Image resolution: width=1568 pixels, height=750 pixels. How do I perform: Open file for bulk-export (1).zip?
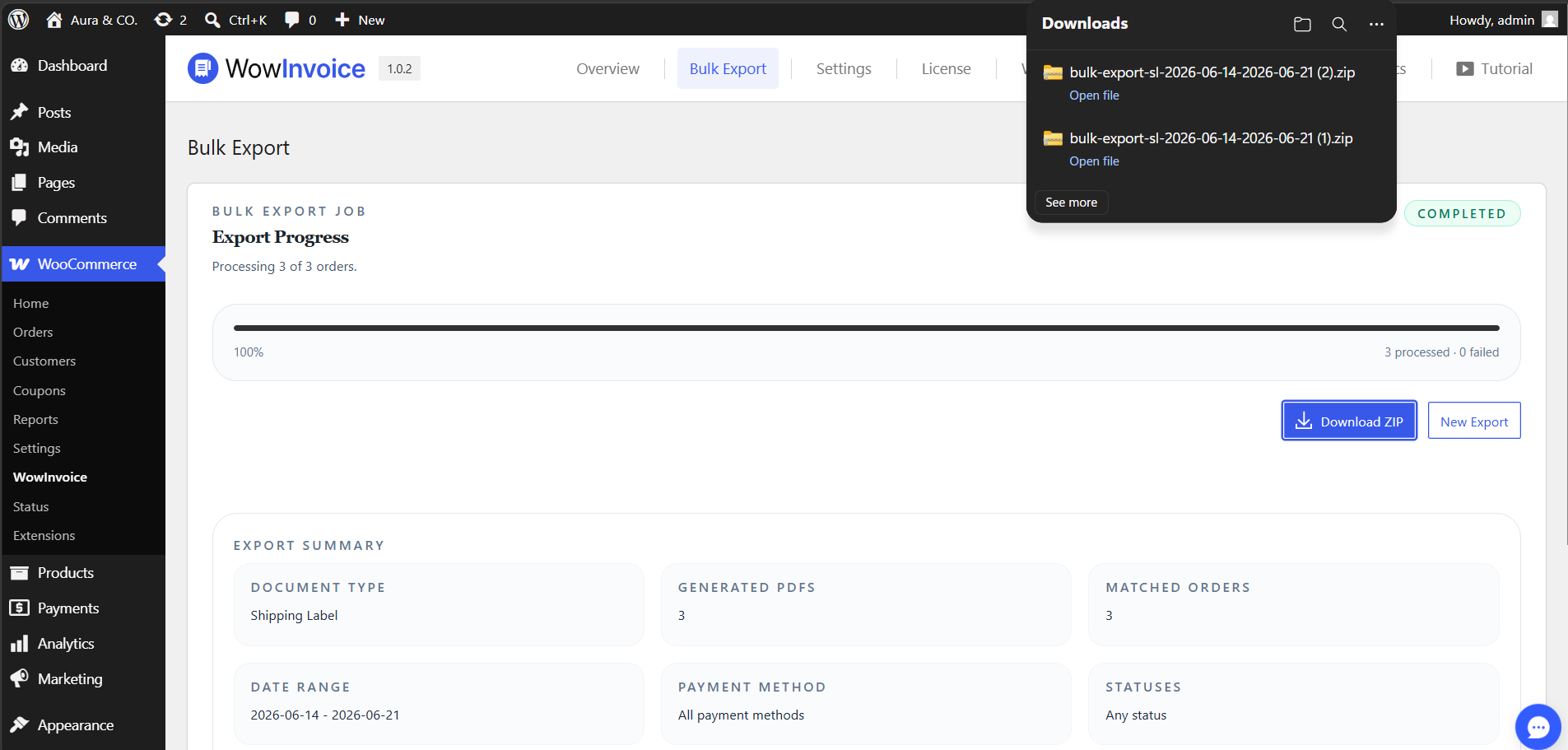pyautogui.click(x=1094, y=161)
